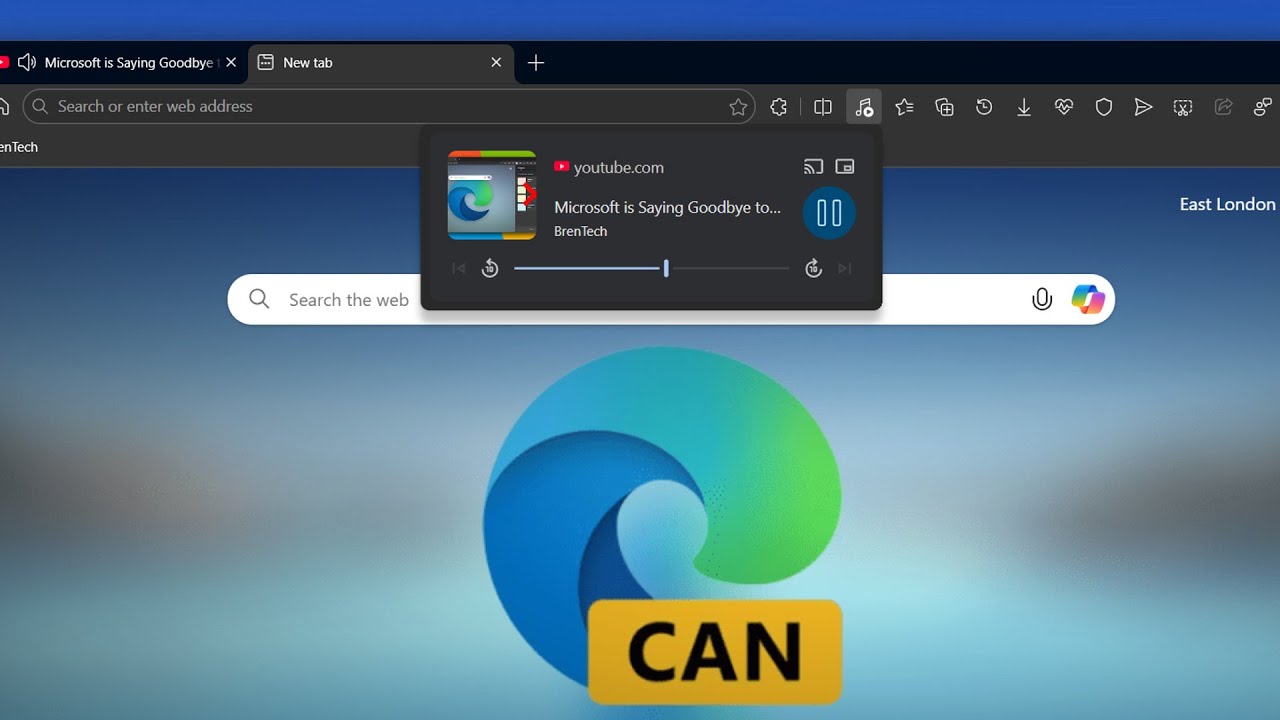Cast media to device icon
Viewport: 1280px width, 720px height.
(x=813, y=167)
